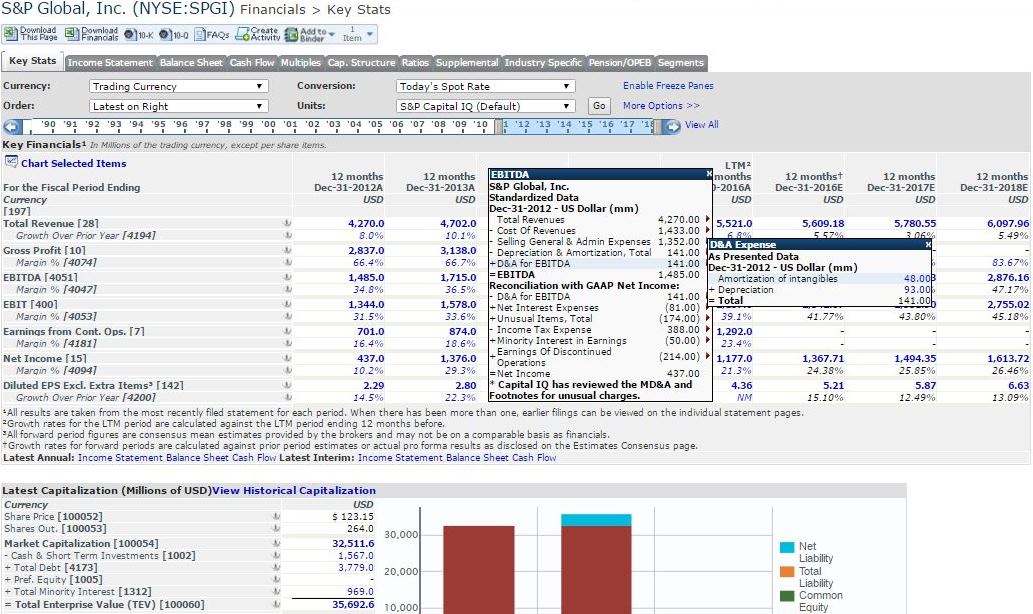This screenshot has height=614, width=1033.
Task: Click Enable Freeze Panes link
Action: [x=668, y=86]
